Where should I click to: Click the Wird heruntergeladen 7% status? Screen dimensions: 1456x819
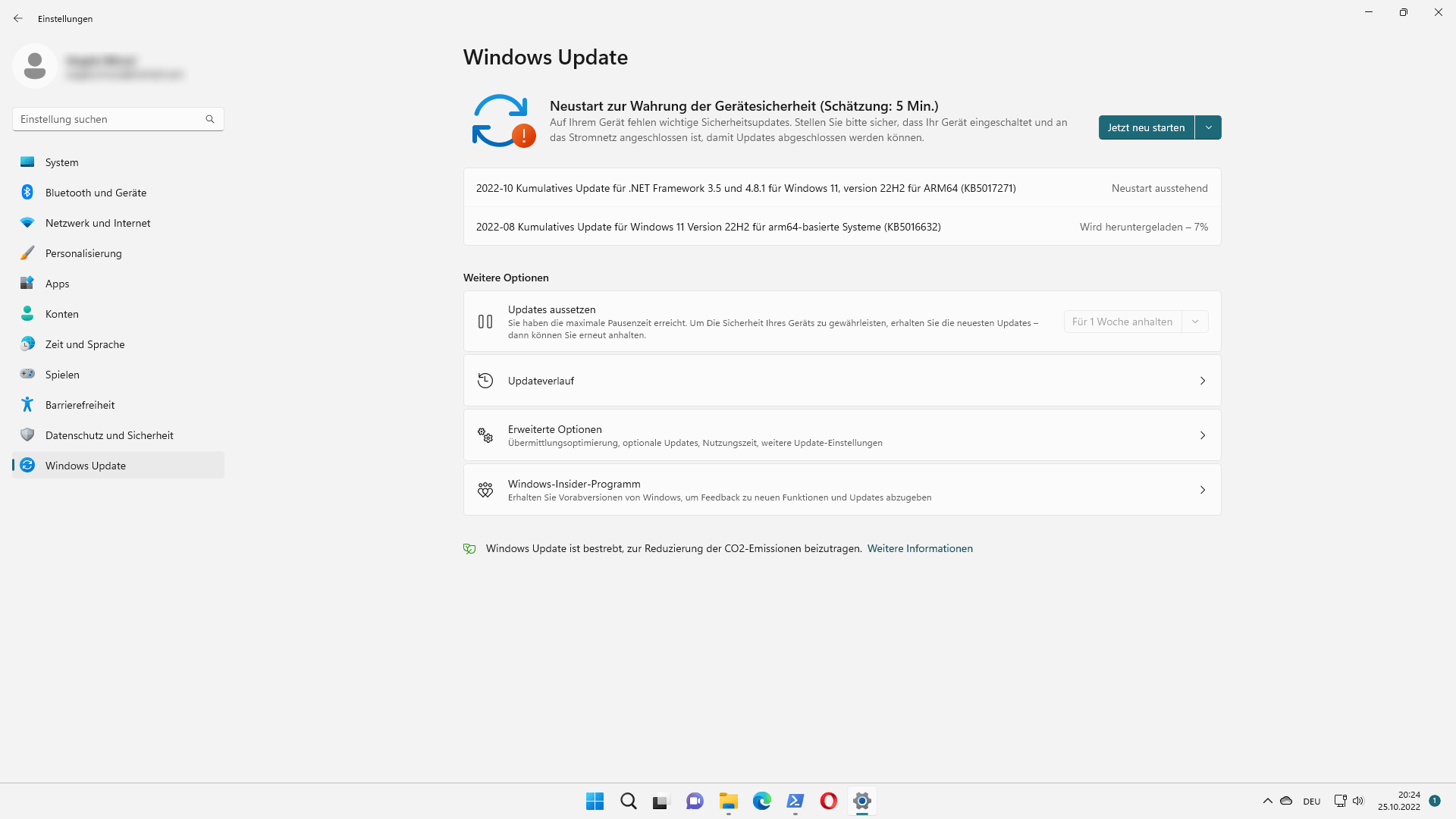pyautogui.click(x=1144, y=227)
